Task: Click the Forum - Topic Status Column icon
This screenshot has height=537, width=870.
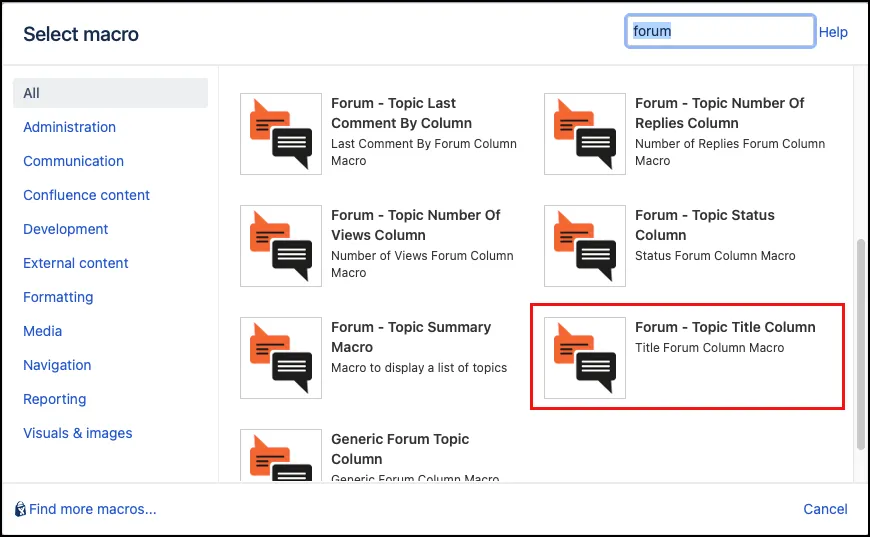Action: point(585,246)
